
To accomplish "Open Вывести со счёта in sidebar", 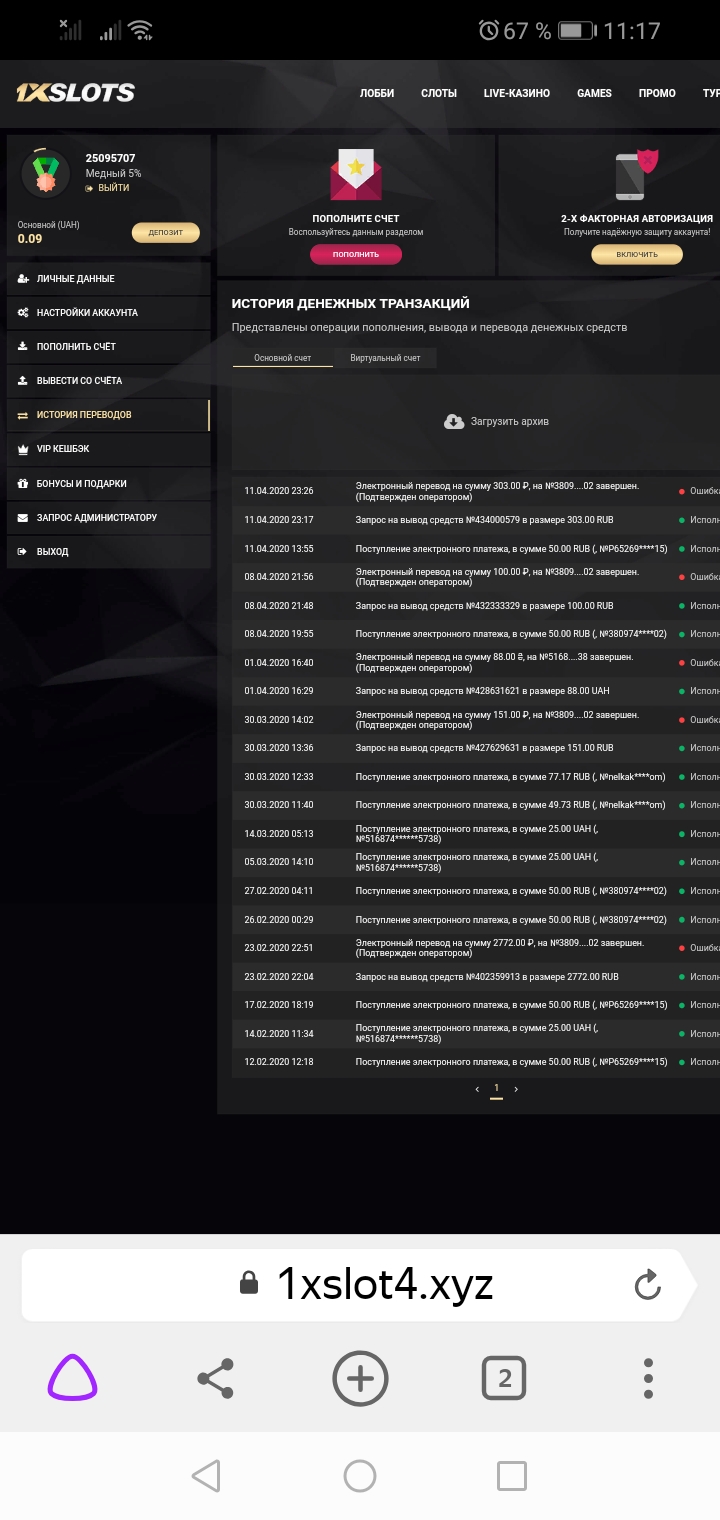I will [x=108, y=381].
